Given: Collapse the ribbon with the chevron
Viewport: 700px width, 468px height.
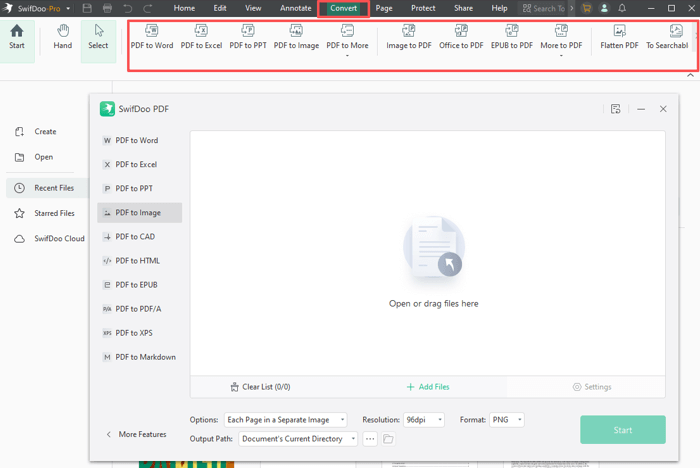Looking at the screenshot, I should point(690,75).
